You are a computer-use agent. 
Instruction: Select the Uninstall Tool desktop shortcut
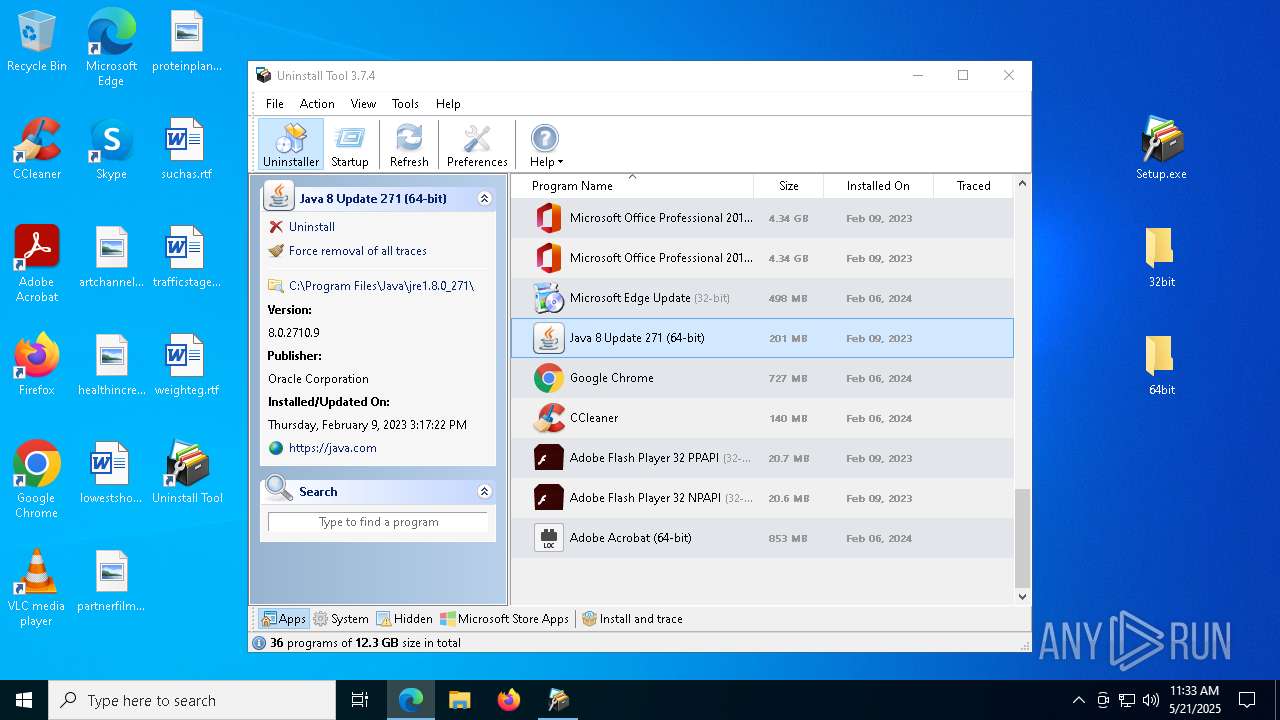tap(188, 473)
